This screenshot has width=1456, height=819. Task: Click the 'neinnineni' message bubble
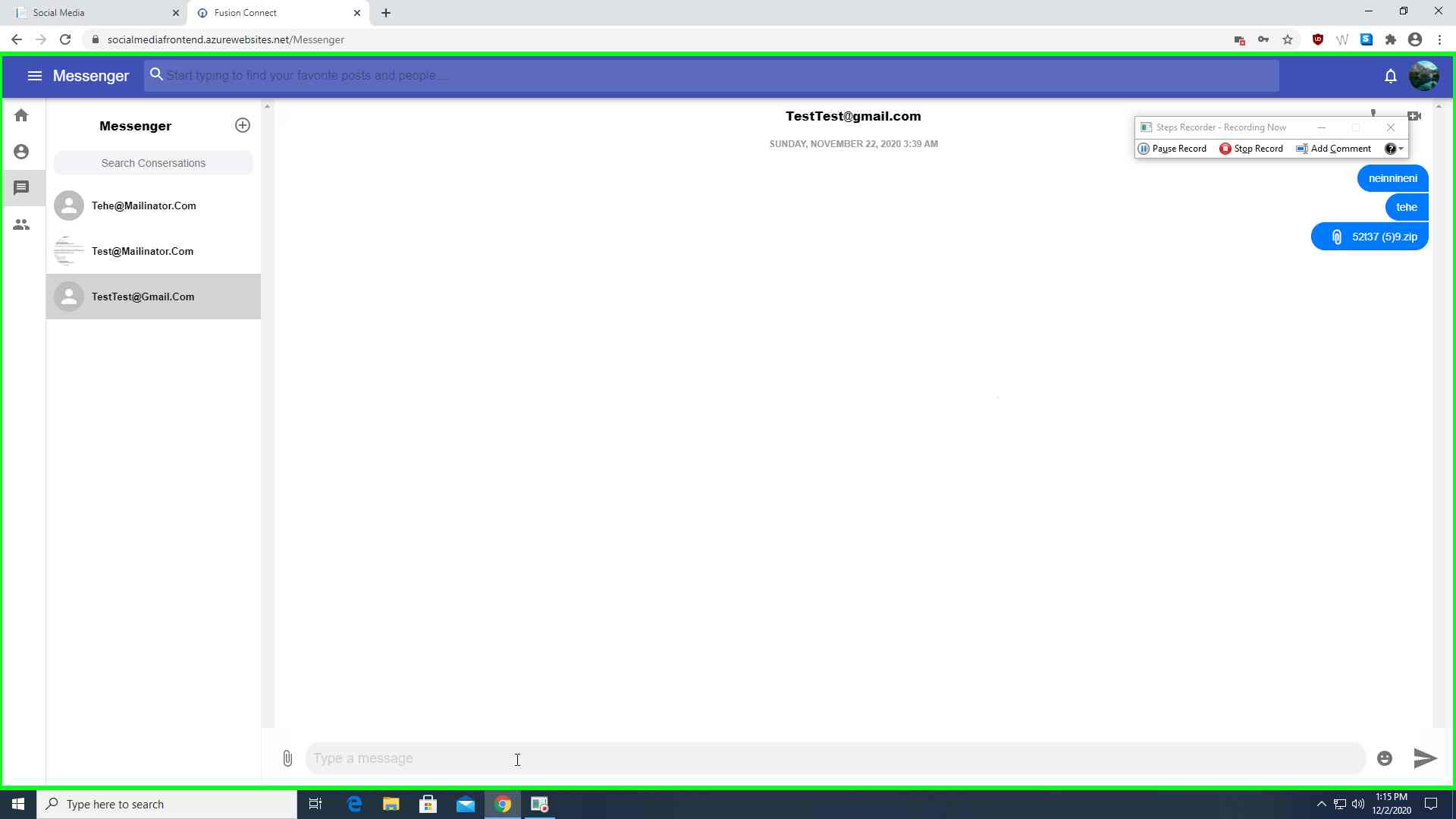click(1392, 178)
